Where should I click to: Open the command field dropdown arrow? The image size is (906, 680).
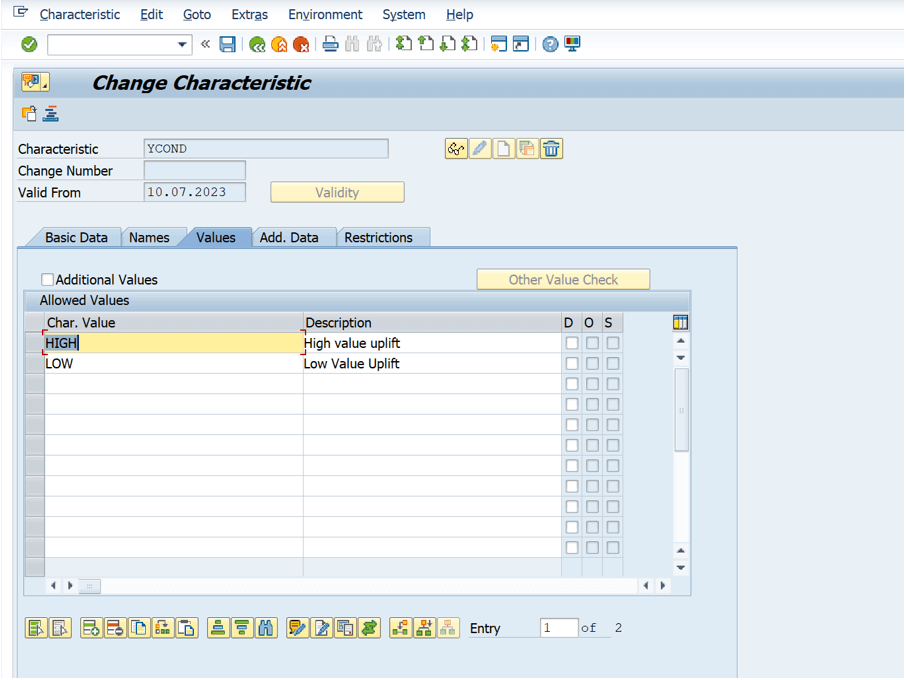[182, 44]
